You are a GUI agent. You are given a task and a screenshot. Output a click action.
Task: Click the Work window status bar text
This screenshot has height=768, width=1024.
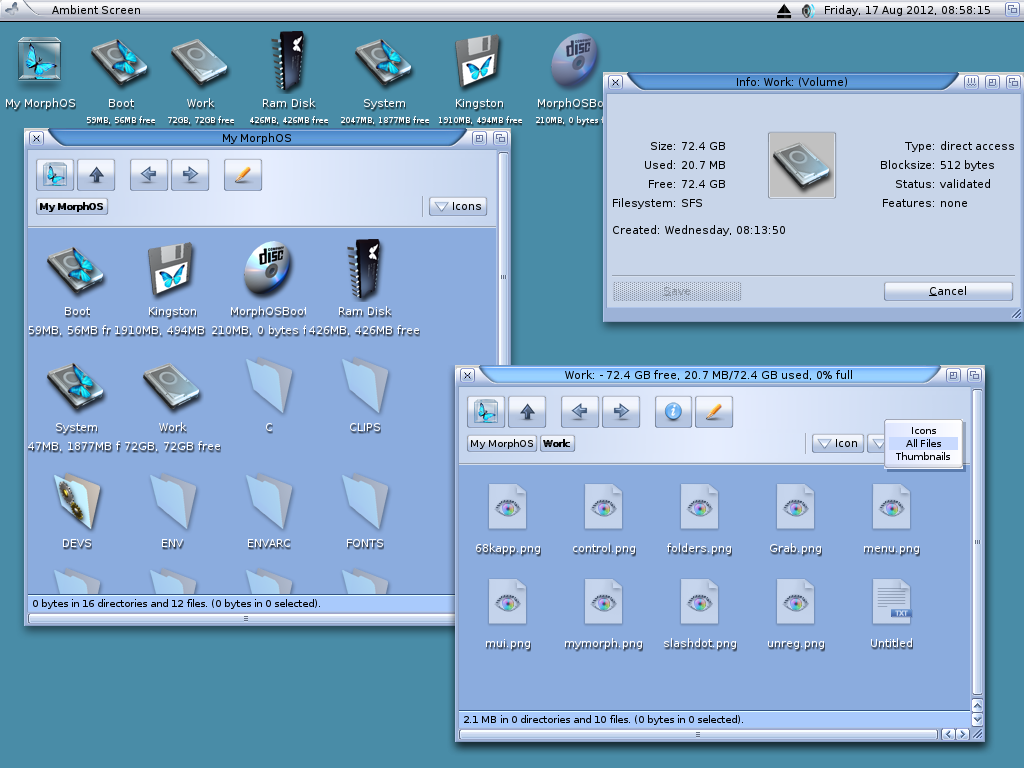click(603, 720)
